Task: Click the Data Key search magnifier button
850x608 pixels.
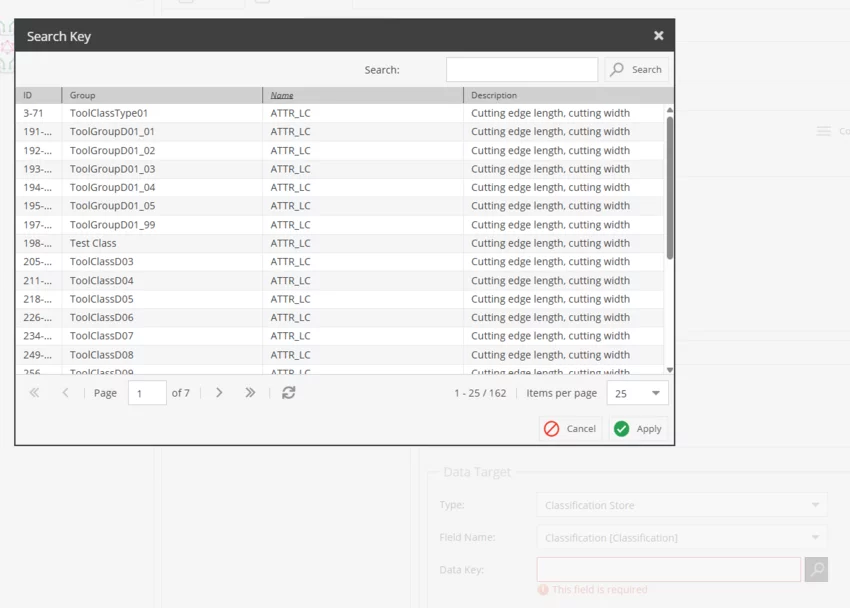Action: pos(816,570)
